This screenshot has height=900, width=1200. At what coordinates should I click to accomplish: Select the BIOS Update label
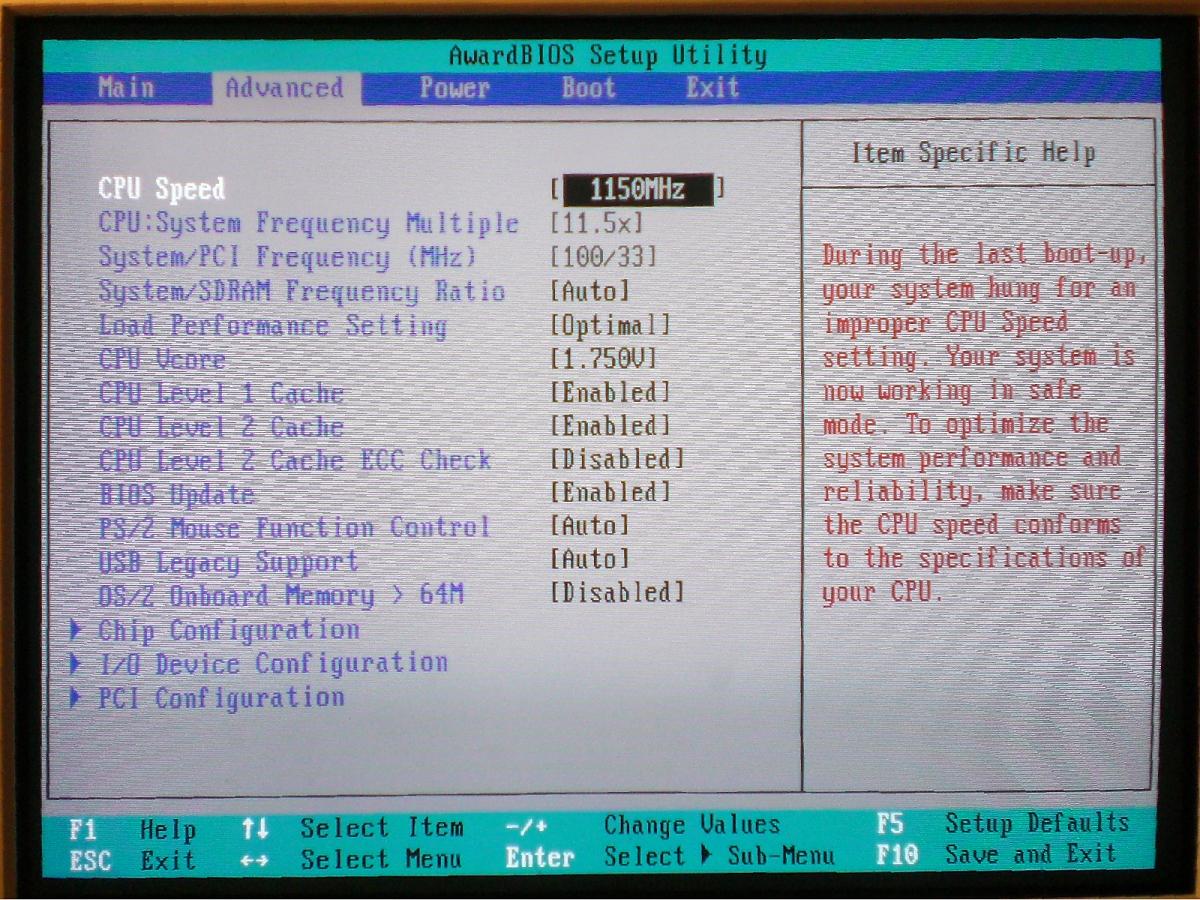[x=176, y=494]
